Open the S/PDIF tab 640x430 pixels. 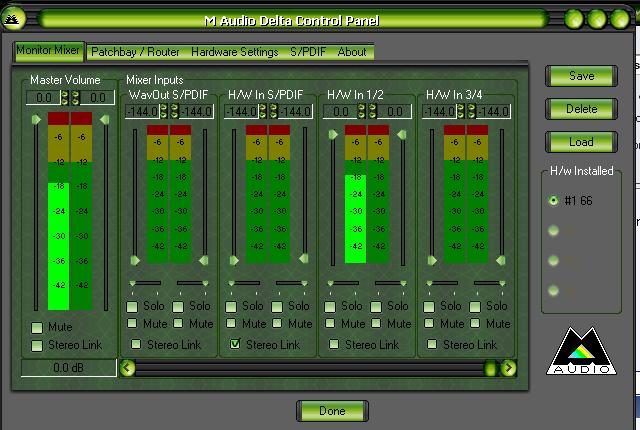click(x=308, y=52)
